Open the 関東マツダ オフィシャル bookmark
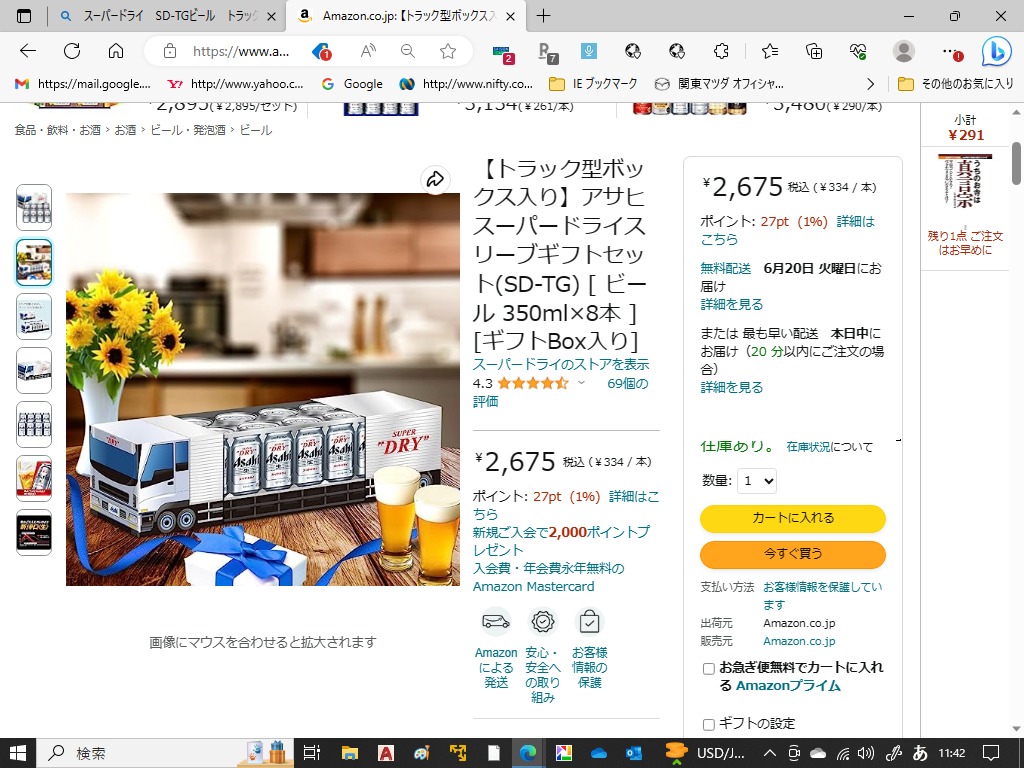 tap(719, 84)
